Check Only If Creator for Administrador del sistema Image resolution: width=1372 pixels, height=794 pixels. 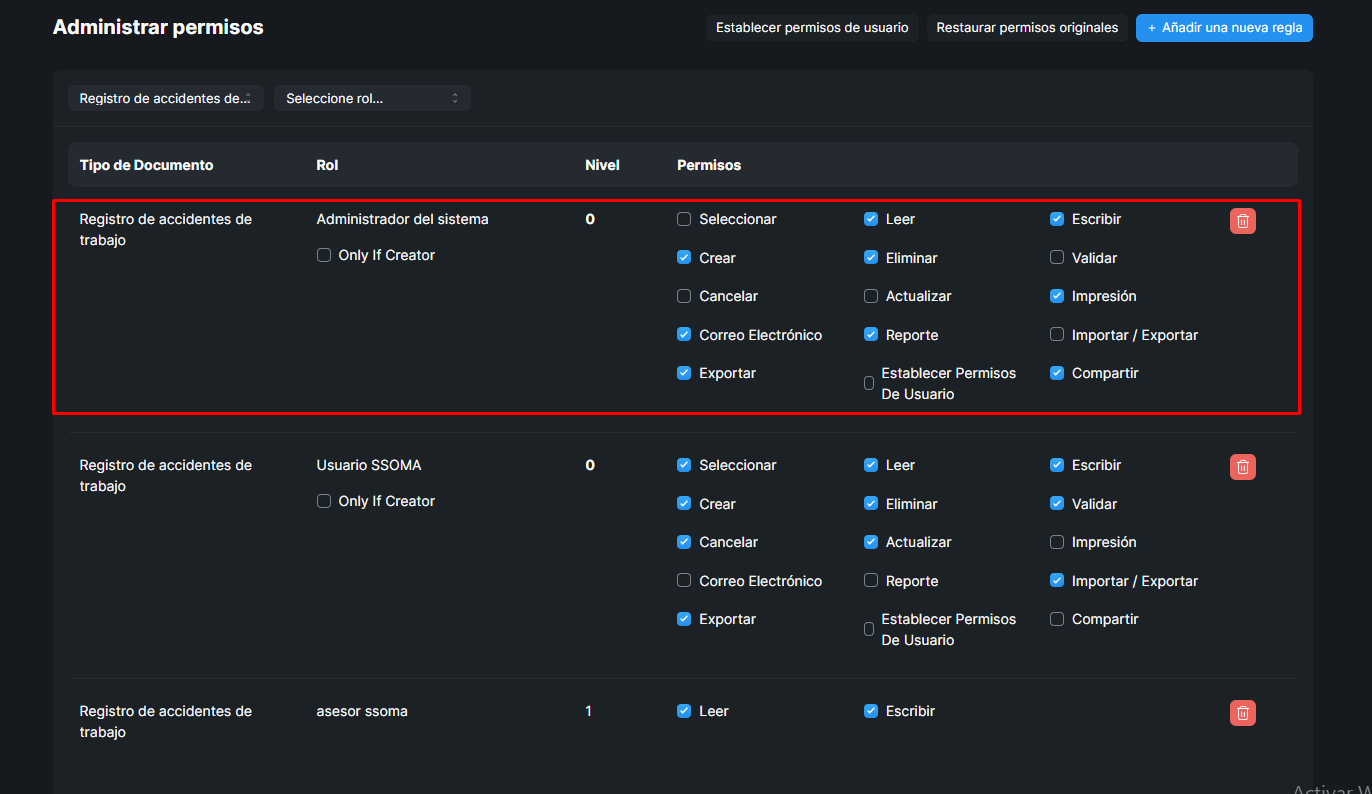tap(324, 255)
